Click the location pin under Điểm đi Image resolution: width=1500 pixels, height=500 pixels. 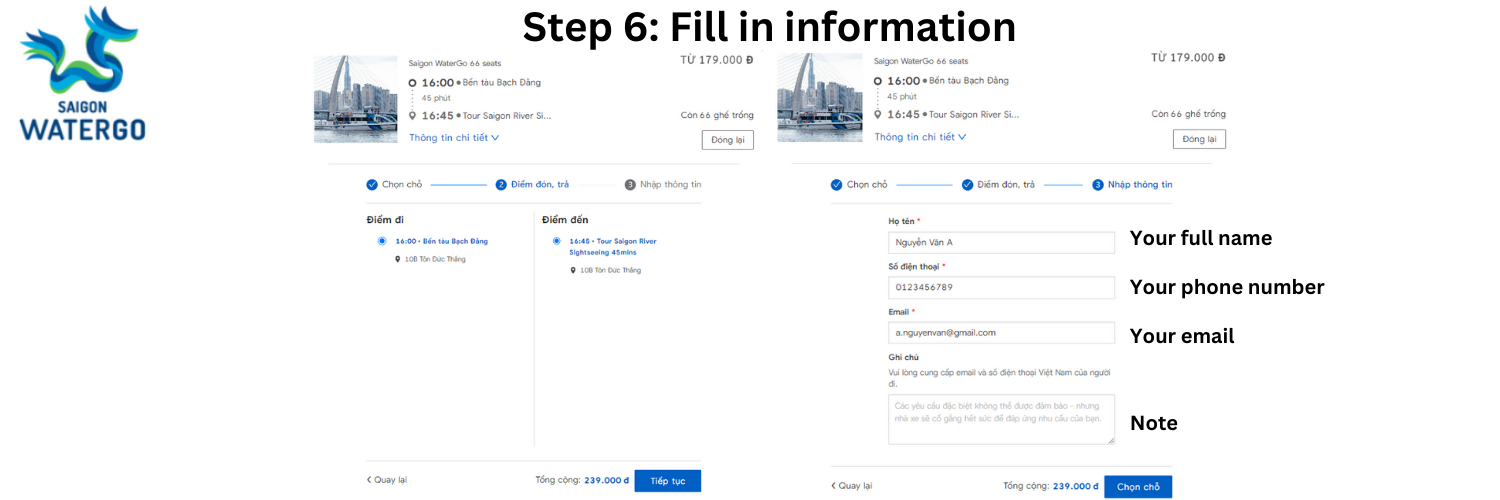[x=398, y=259]
